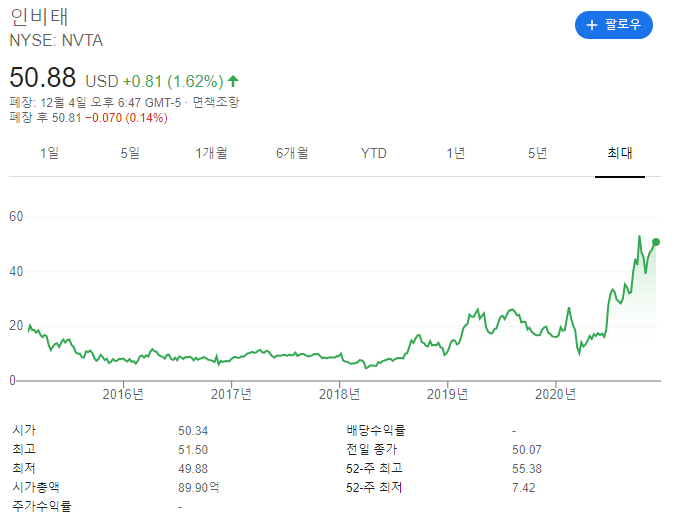
Task: Click the 시가 value 50.34
Action: point(193,431)
